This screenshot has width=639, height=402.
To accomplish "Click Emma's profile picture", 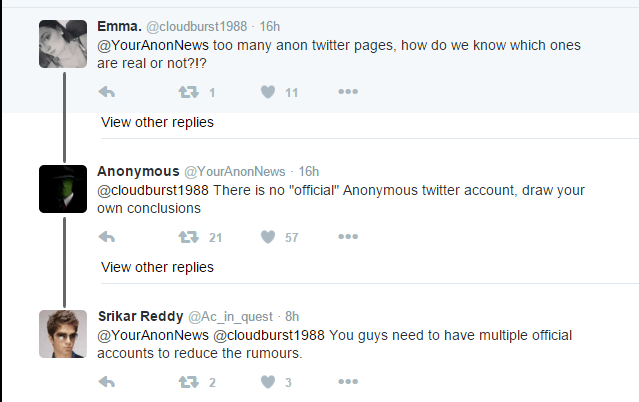I will coord(63,44).
